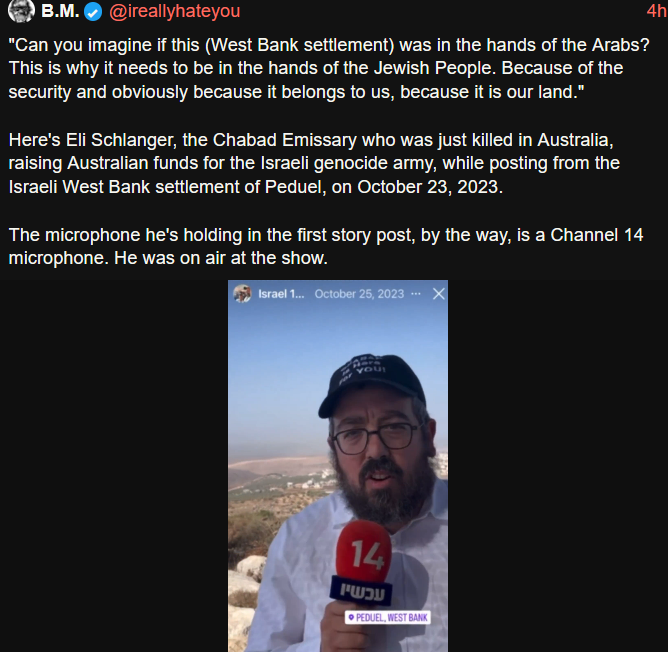Click the B.M. display name

coord(60,11)
